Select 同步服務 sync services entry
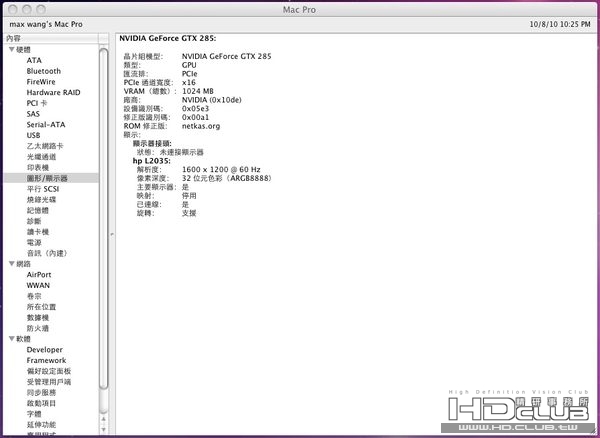600x438 pixels. 41,392
